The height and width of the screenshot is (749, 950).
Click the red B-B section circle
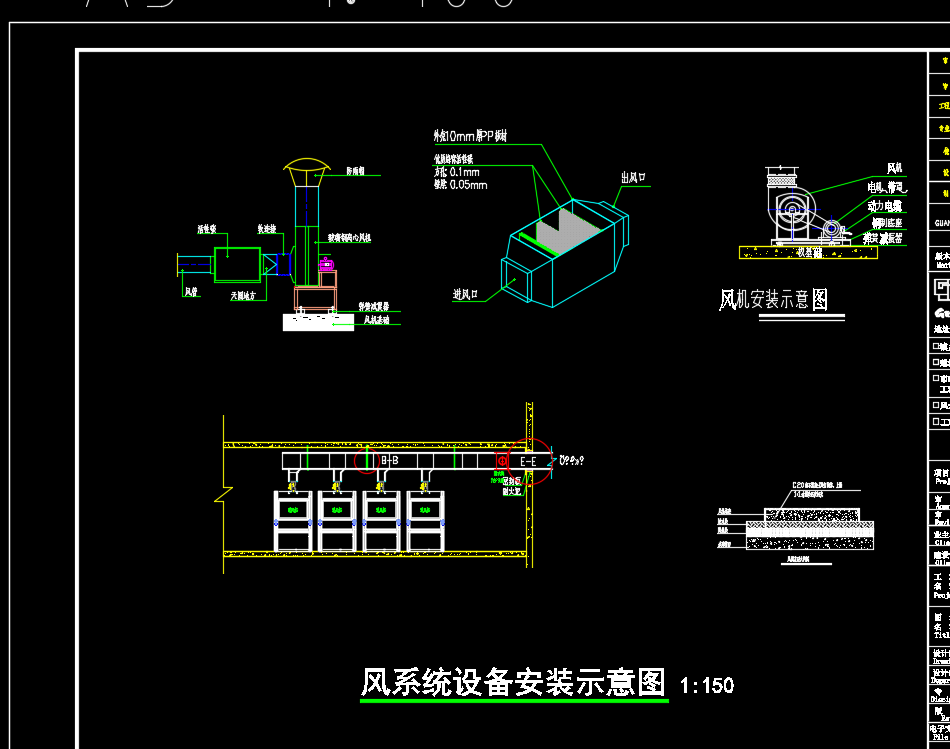(372, 460)
